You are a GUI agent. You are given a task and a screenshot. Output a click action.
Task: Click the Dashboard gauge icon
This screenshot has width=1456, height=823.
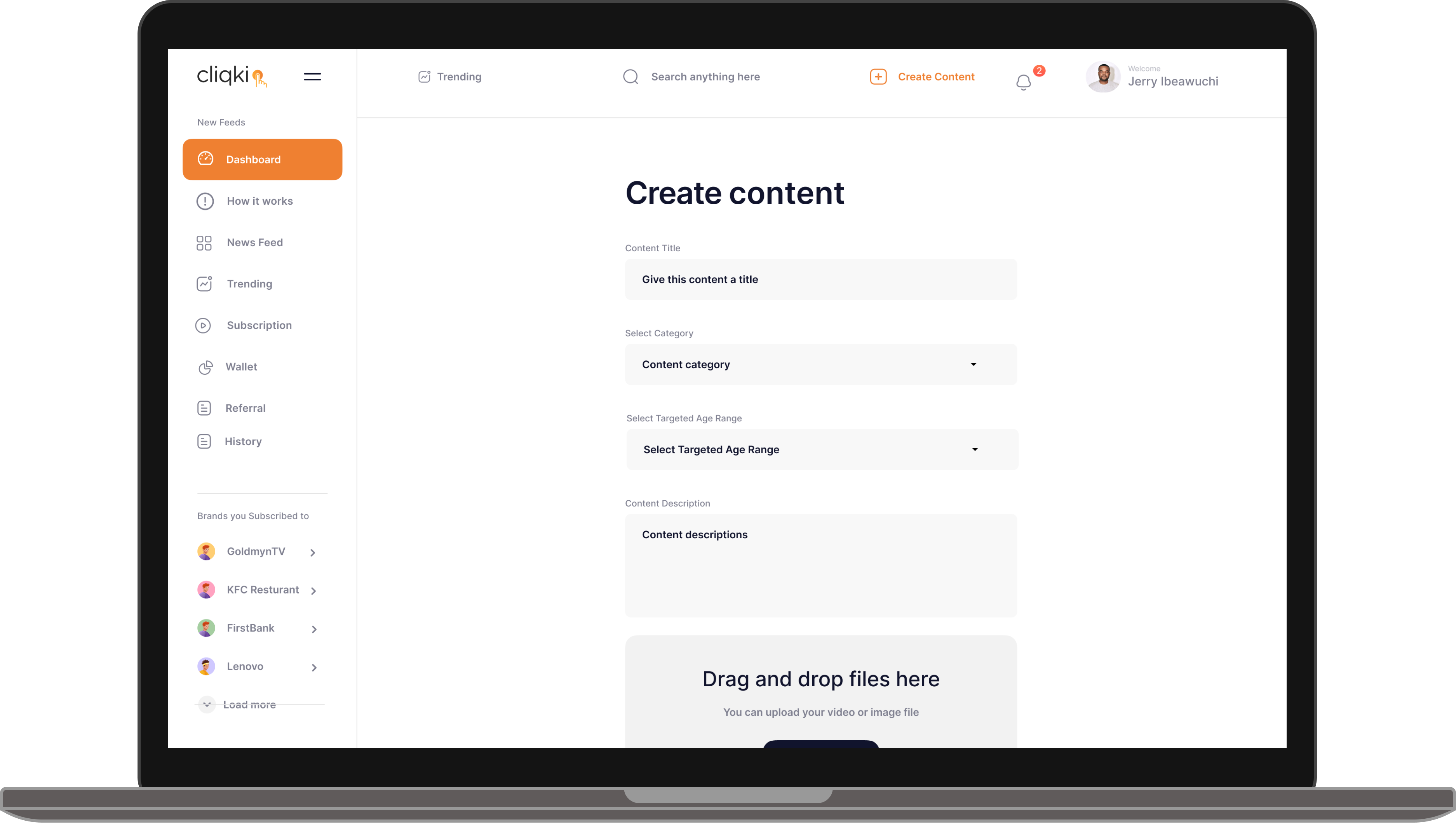pyautogui.click(x=205, y=158)
